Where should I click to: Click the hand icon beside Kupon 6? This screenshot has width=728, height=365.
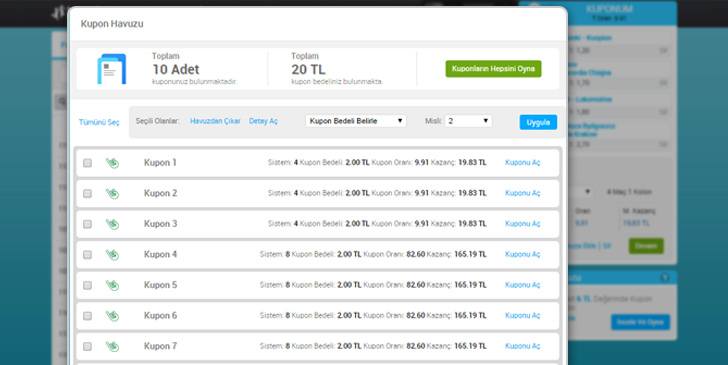pos(112,316)
